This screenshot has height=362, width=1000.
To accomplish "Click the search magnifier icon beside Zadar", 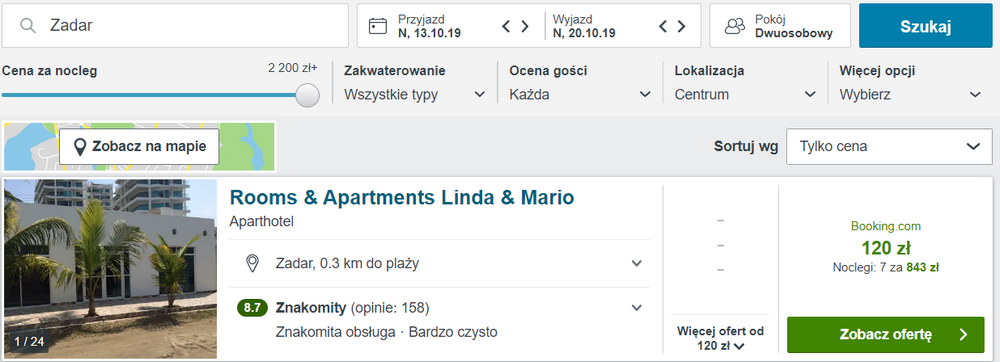I will pos(27,25).
